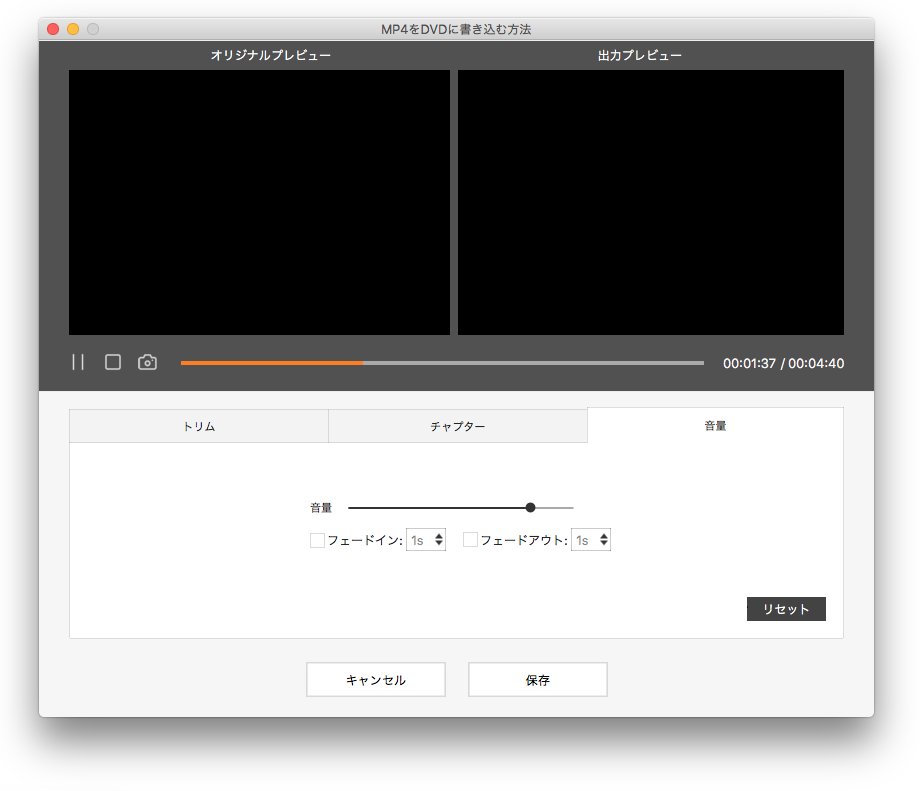Click the 保存 button
The width and height of the screenshot is (920, 791).
[537, 680]
